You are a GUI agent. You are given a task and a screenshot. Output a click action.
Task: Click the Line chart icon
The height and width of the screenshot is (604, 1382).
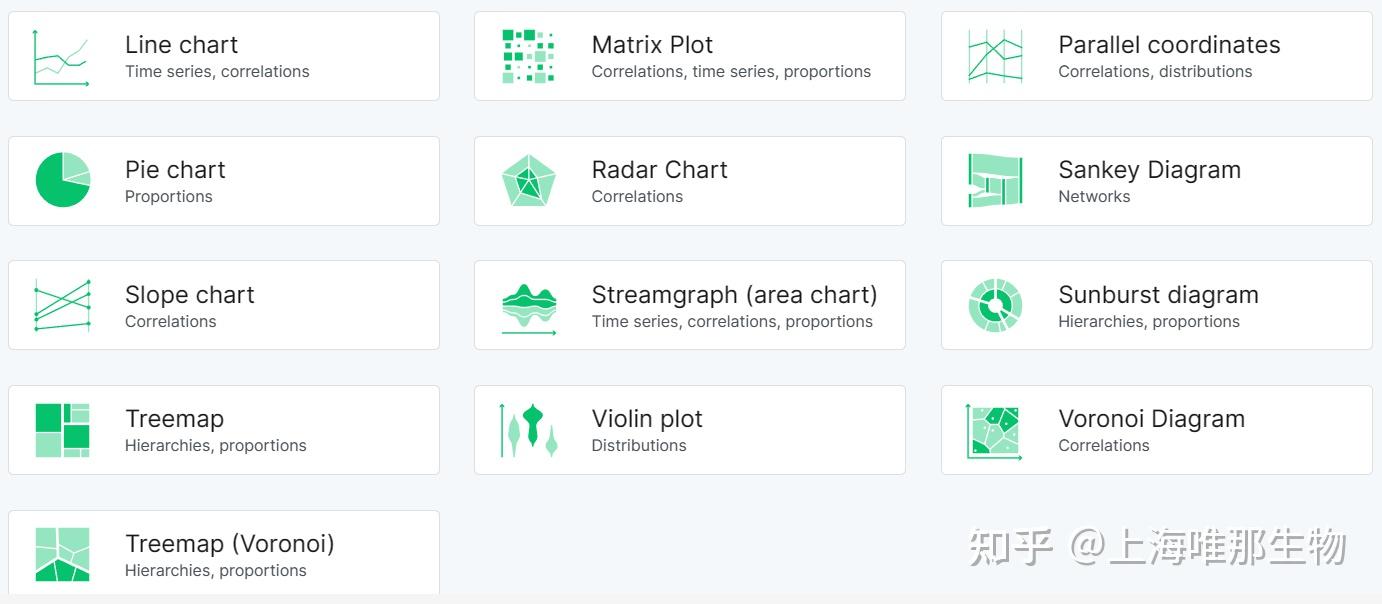click(62, 57)
